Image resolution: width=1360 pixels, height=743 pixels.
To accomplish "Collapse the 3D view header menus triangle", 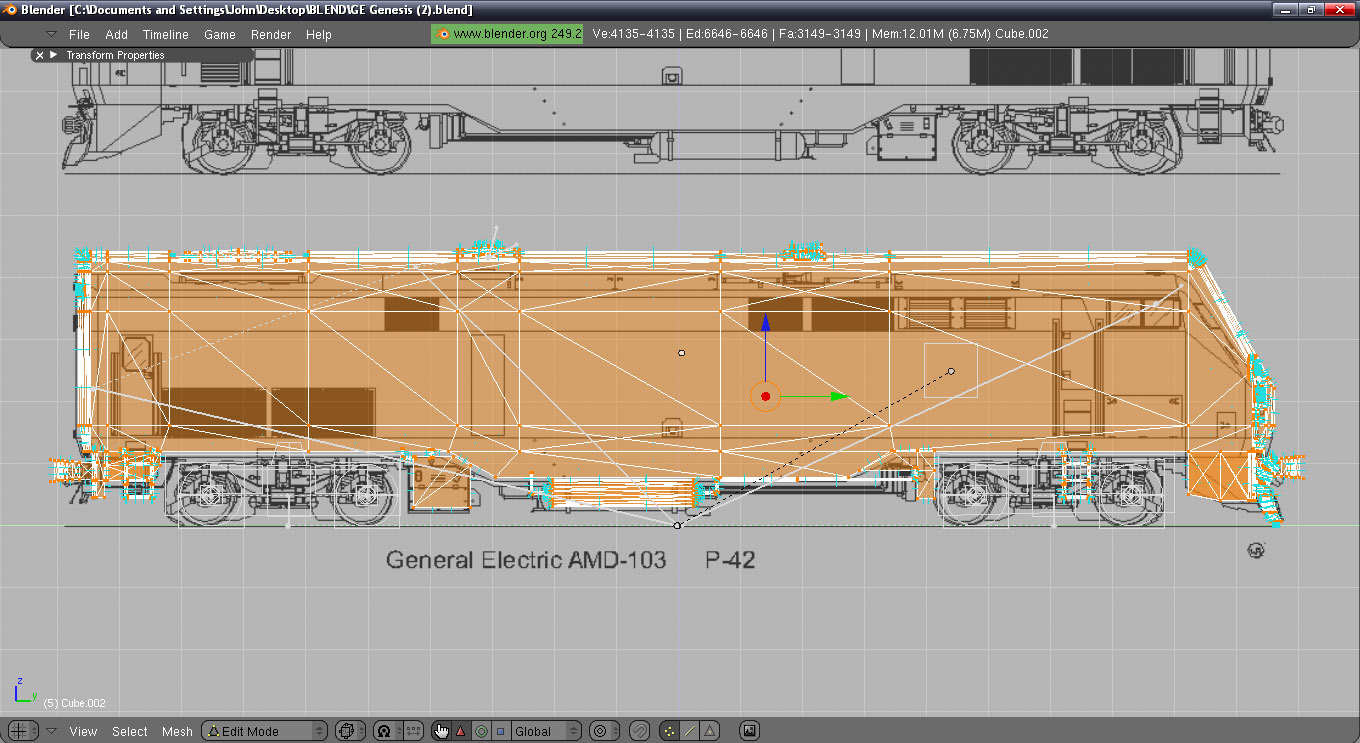I will [x=51, y=731].
